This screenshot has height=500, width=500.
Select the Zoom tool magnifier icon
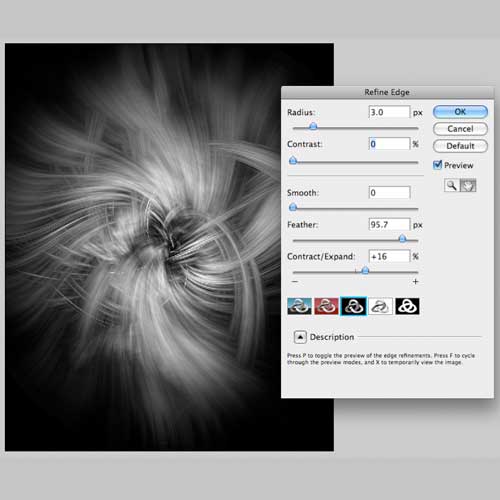452,185
